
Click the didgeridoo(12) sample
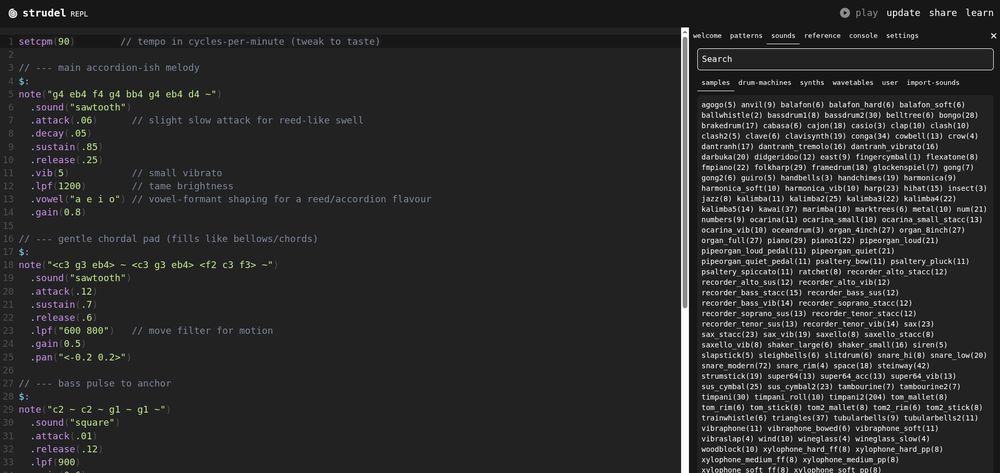(x=784, y=157)
